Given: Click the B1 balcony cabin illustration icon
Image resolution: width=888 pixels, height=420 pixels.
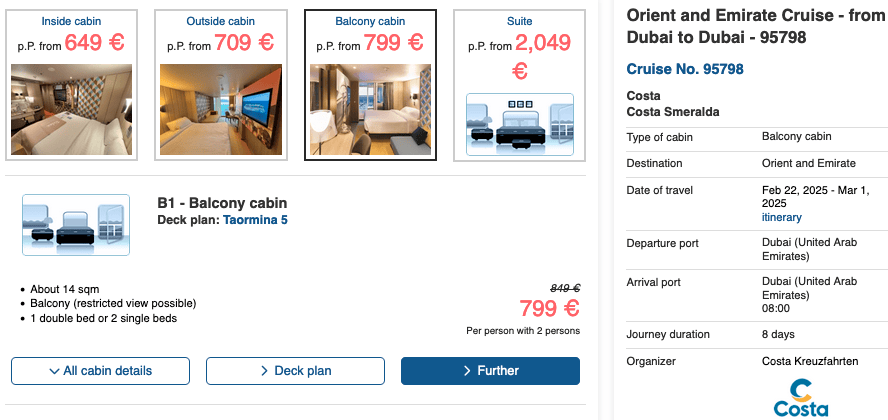Looking at the screenshot, I should coord(76,225).
